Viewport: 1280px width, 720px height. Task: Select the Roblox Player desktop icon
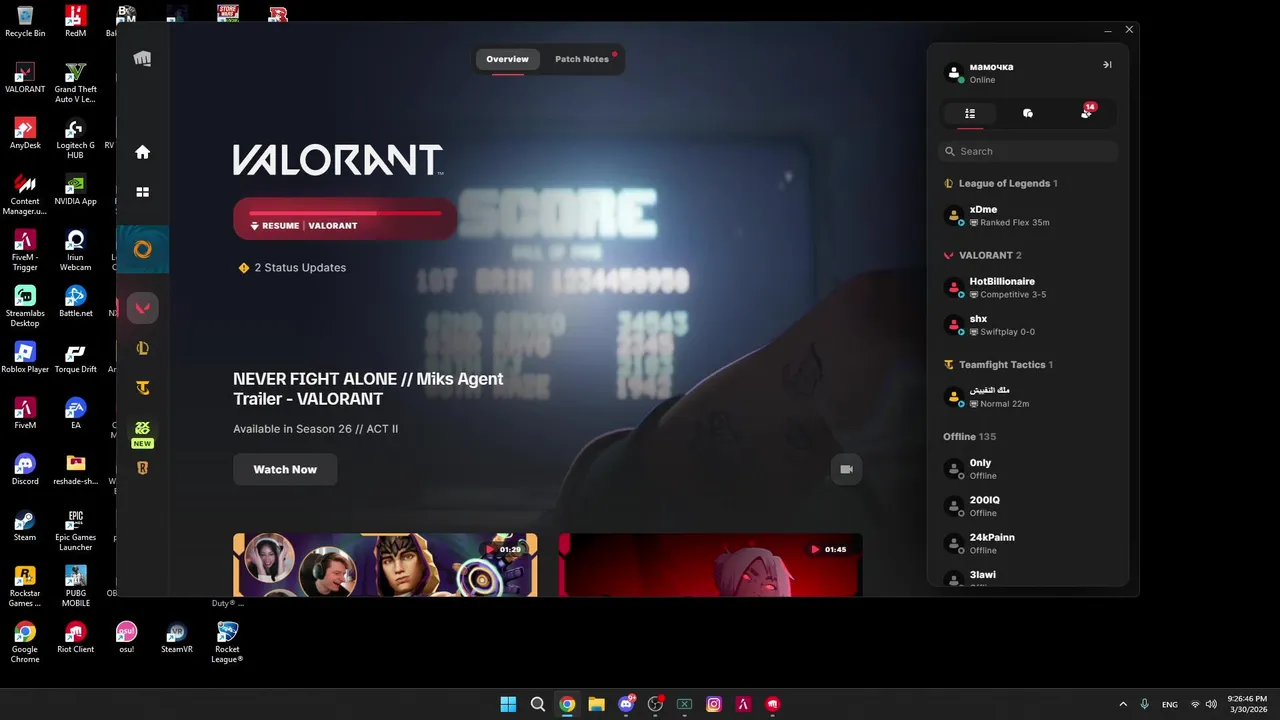pyautogui.click(x=25, y=357)
